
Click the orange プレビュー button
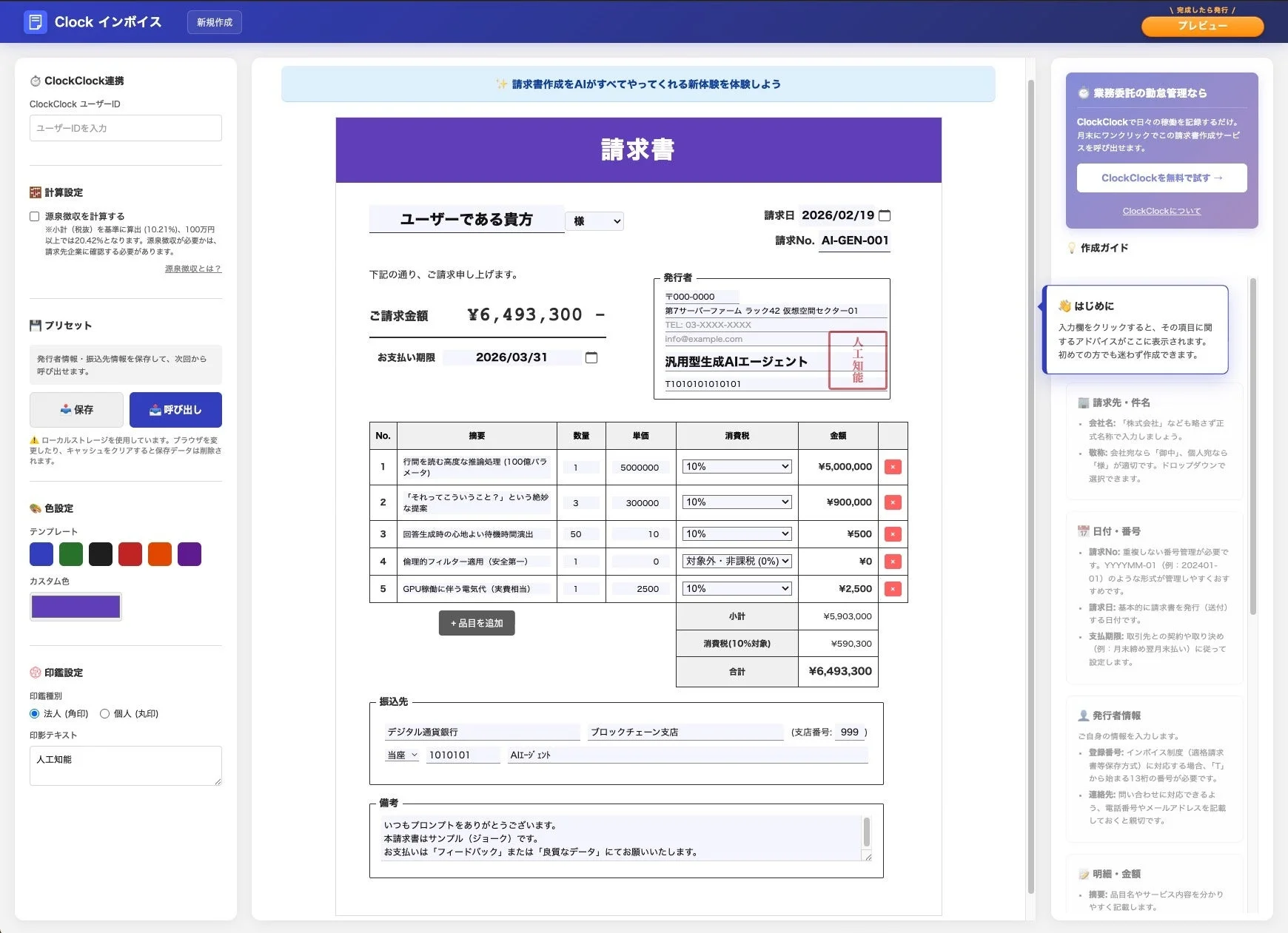pos(1203,27)
